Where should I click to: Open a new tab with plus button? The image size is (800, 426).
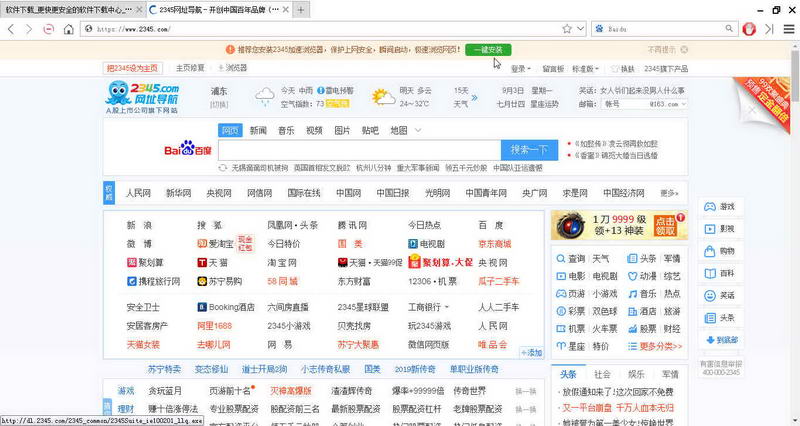click(x=301, y=10)
